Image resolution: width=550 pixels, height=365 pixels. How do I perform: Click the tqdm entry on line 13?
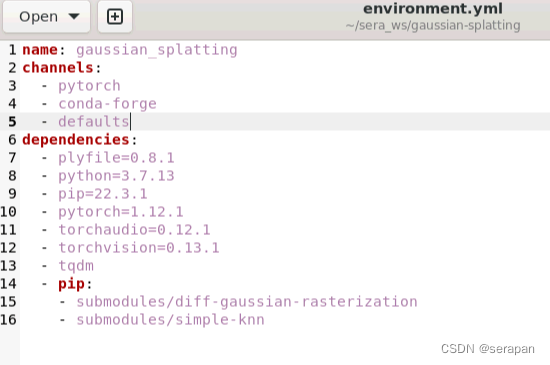(76, 266)
